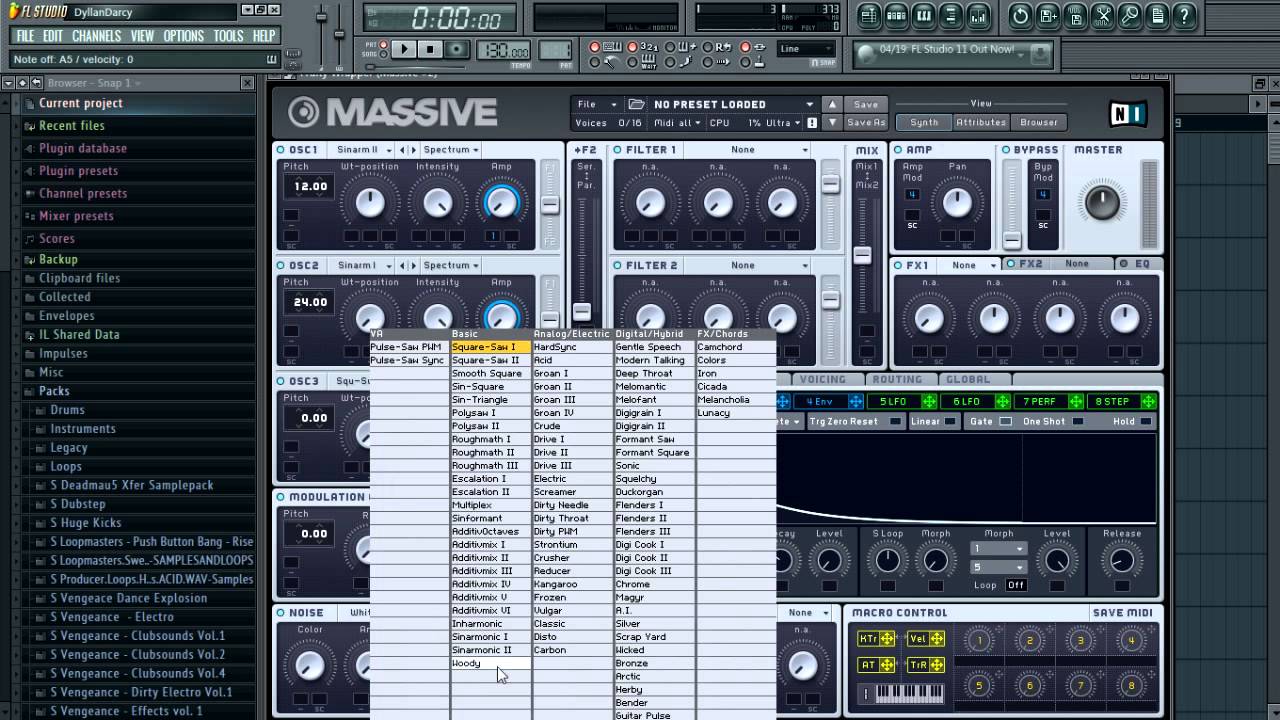Image resolution: width=1280 pixels, height=720 pixels.
Task: Switch to Attributes view
Action: [981, 122]
